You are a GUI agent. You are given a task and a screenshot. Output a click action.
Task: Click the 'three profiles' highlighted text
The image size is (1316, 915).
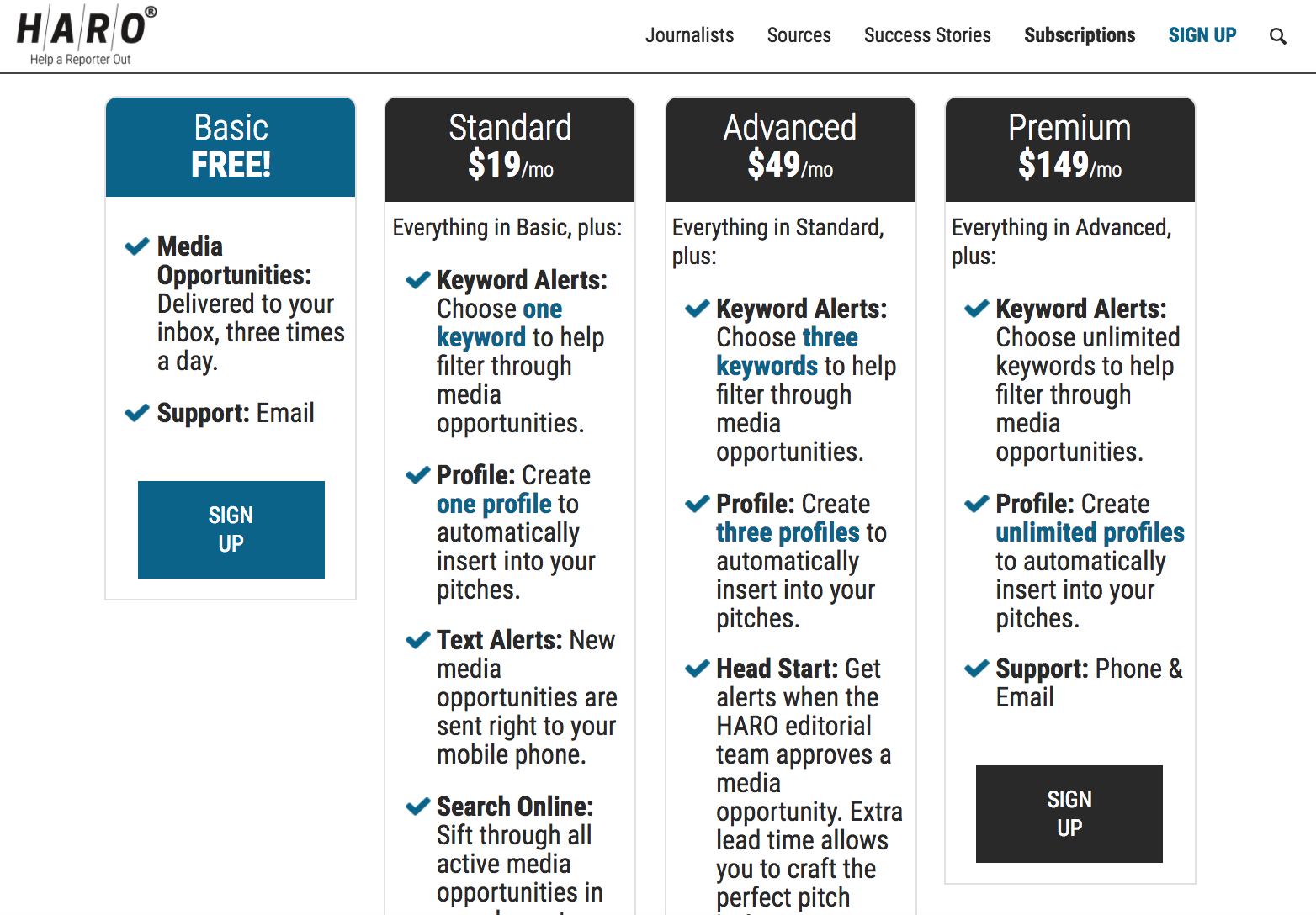click(x=788, y=532)
